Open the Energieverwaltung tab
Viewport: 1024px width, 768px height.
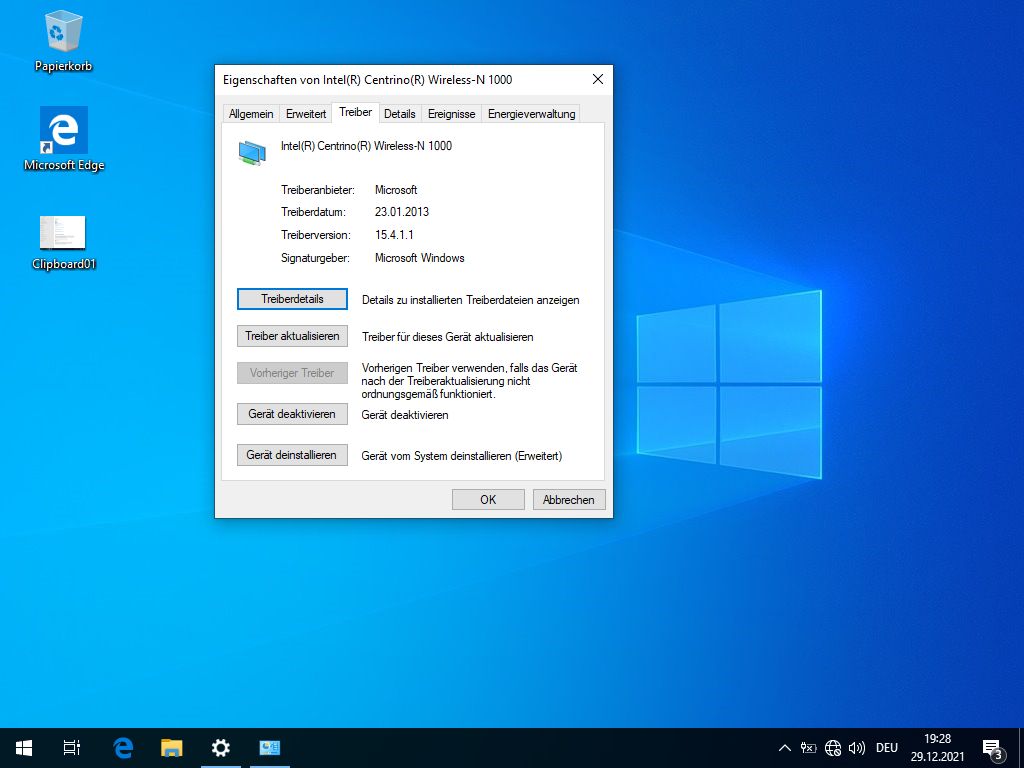pos(531,114)
